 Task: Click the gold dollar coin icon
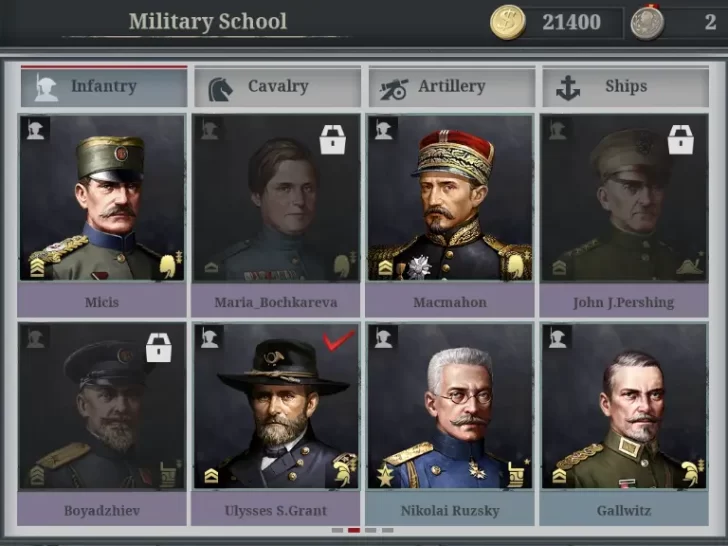click(508, 22)
